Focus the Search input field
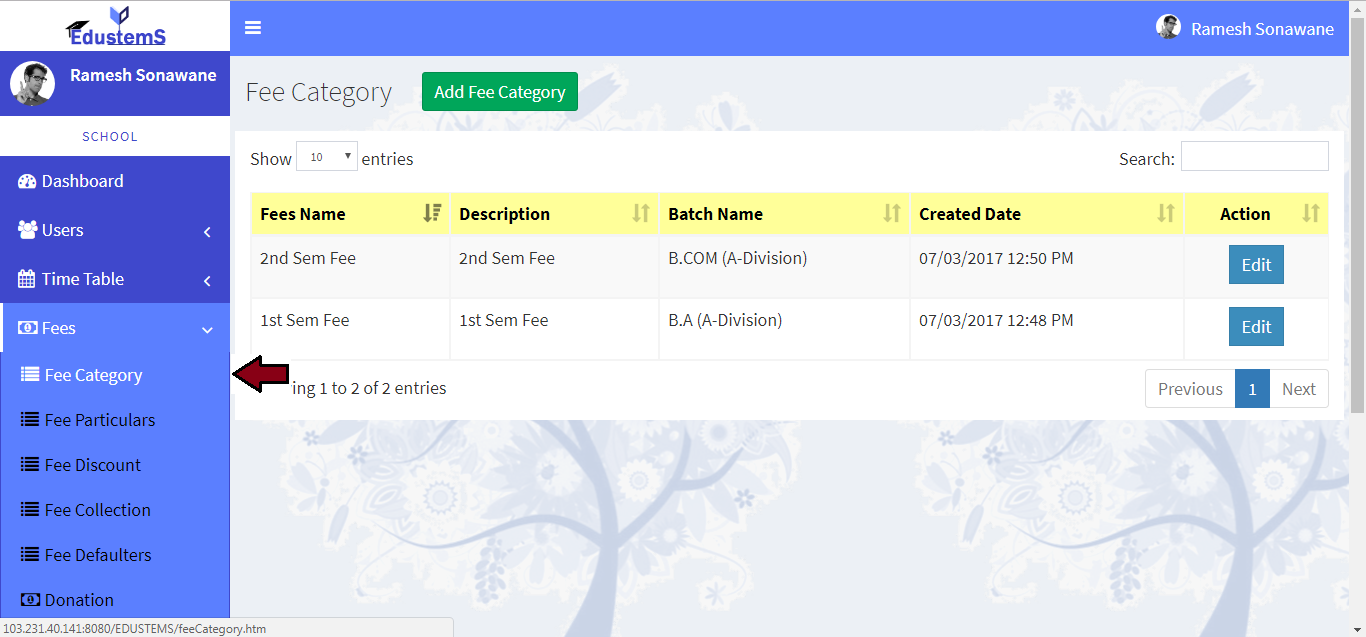Image resolution: width=1366 pixels, height=637 pixels. click(1254, 157)
